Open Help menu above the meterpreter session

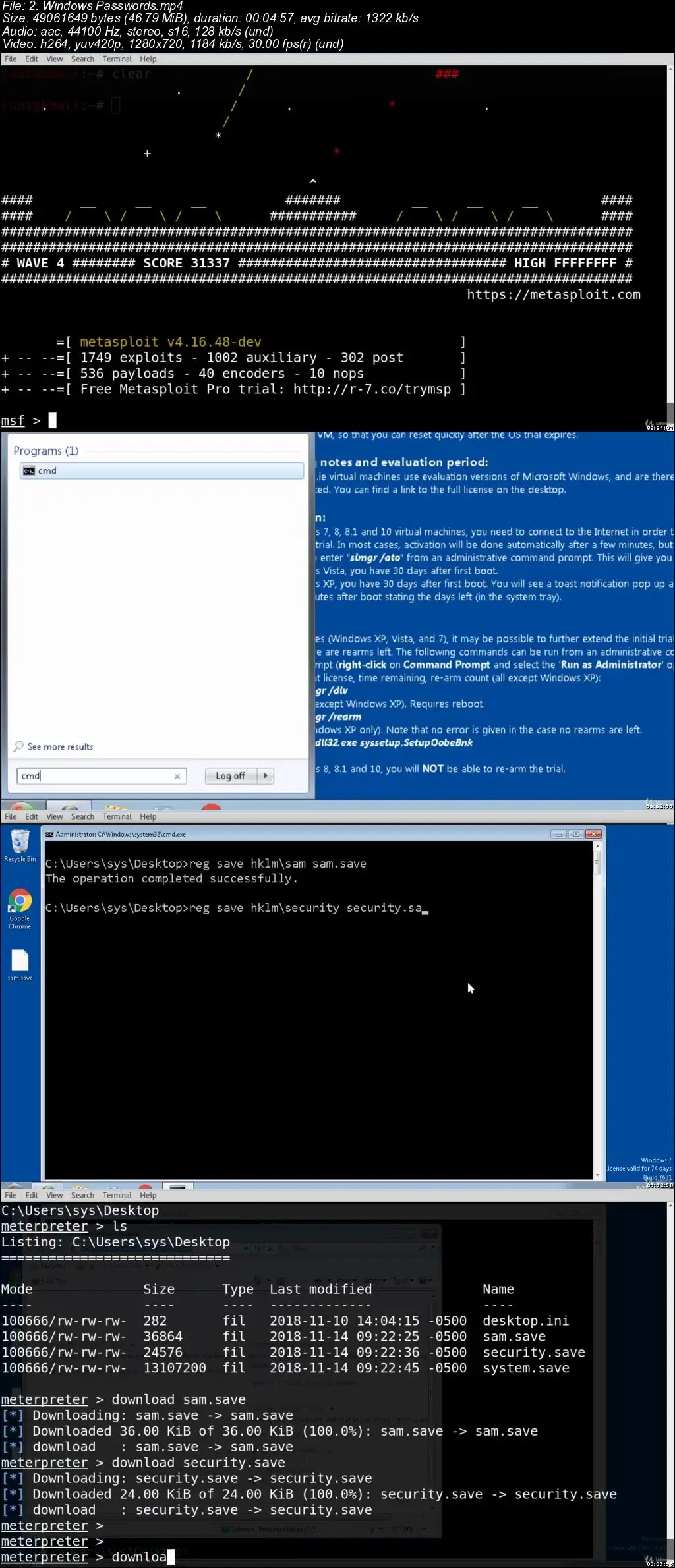[x=148, y=1195]
